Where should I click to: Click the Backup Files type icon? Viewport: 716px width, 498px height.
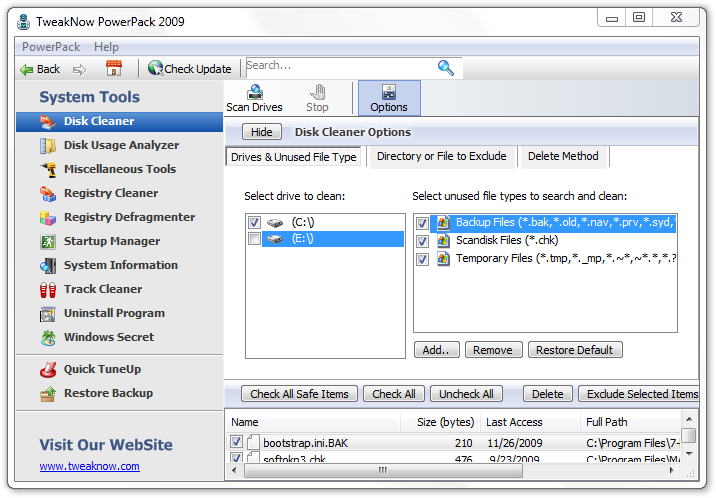click(x=442, y=223)
